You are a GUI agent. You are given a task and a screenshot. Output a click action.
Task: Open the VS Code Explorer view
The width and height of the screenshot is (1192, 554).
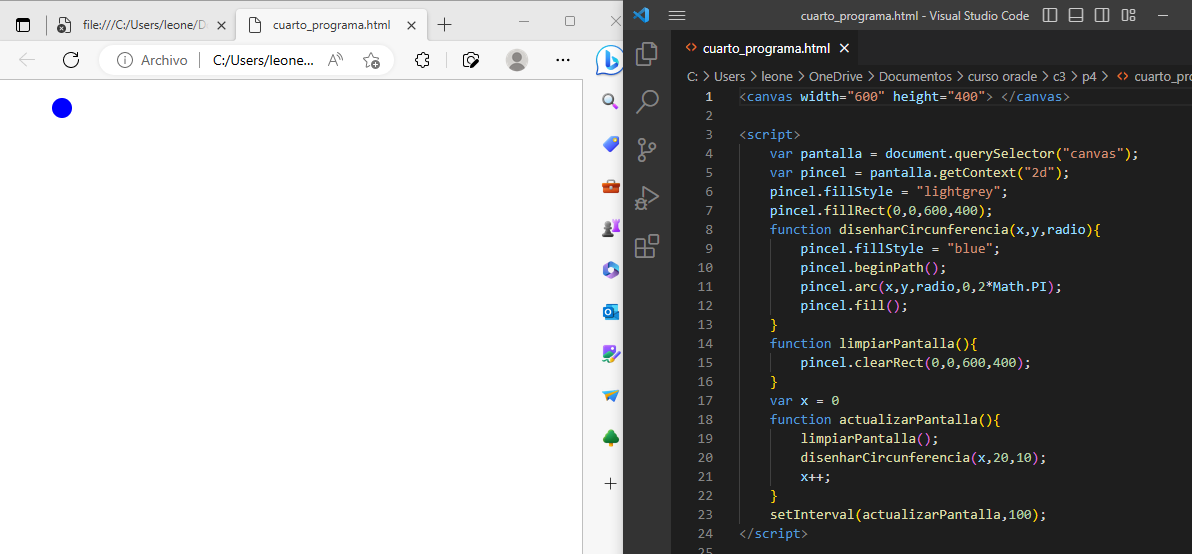[x=647, y=52]
